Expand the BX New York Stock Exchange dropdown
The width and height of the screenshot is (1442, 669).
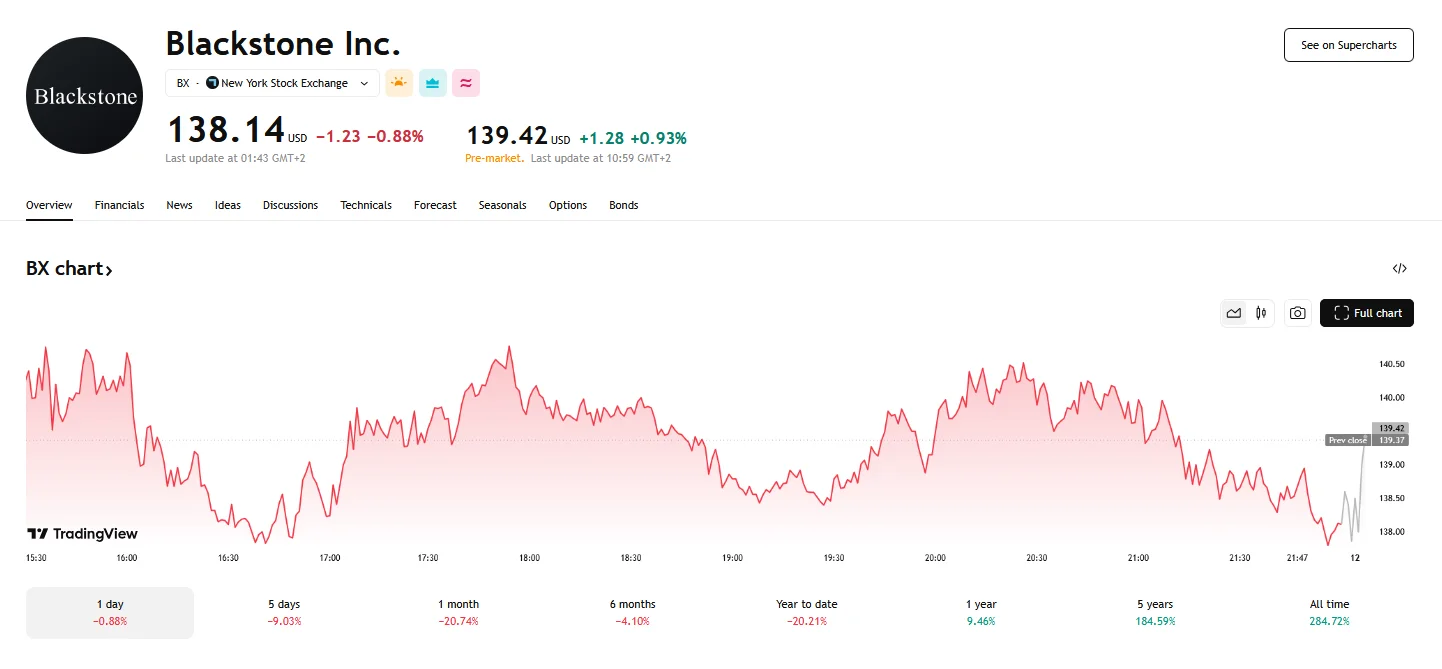coord(272,83)
